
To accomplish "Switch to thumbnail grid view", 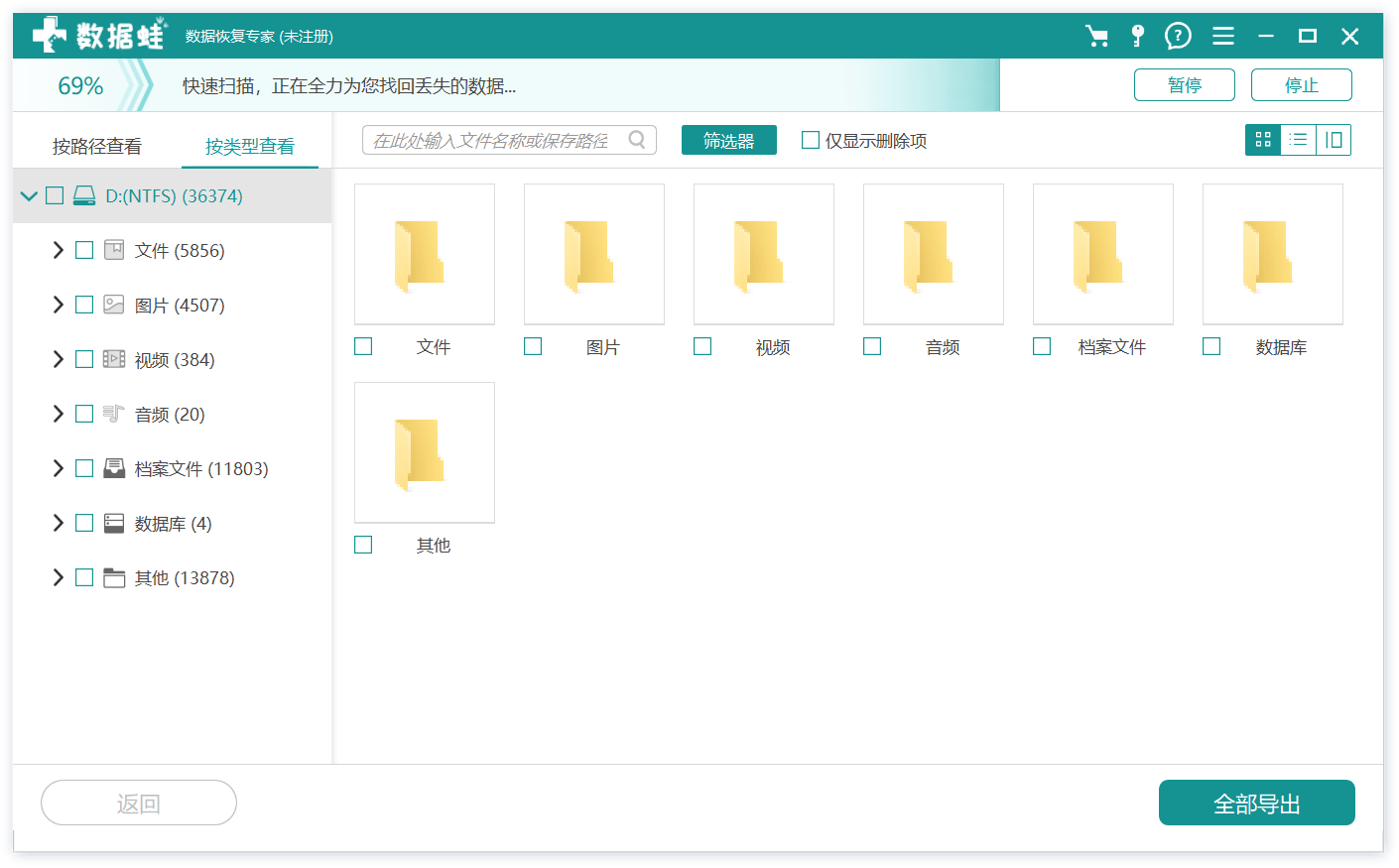I will pyautogui.click(x=1263, y=140).
